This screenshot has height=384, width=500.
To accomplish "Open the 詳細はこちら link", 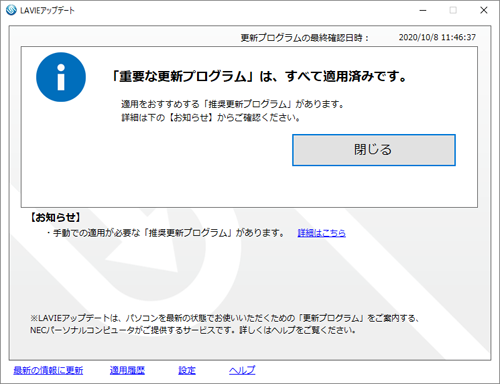I will 321,233.
